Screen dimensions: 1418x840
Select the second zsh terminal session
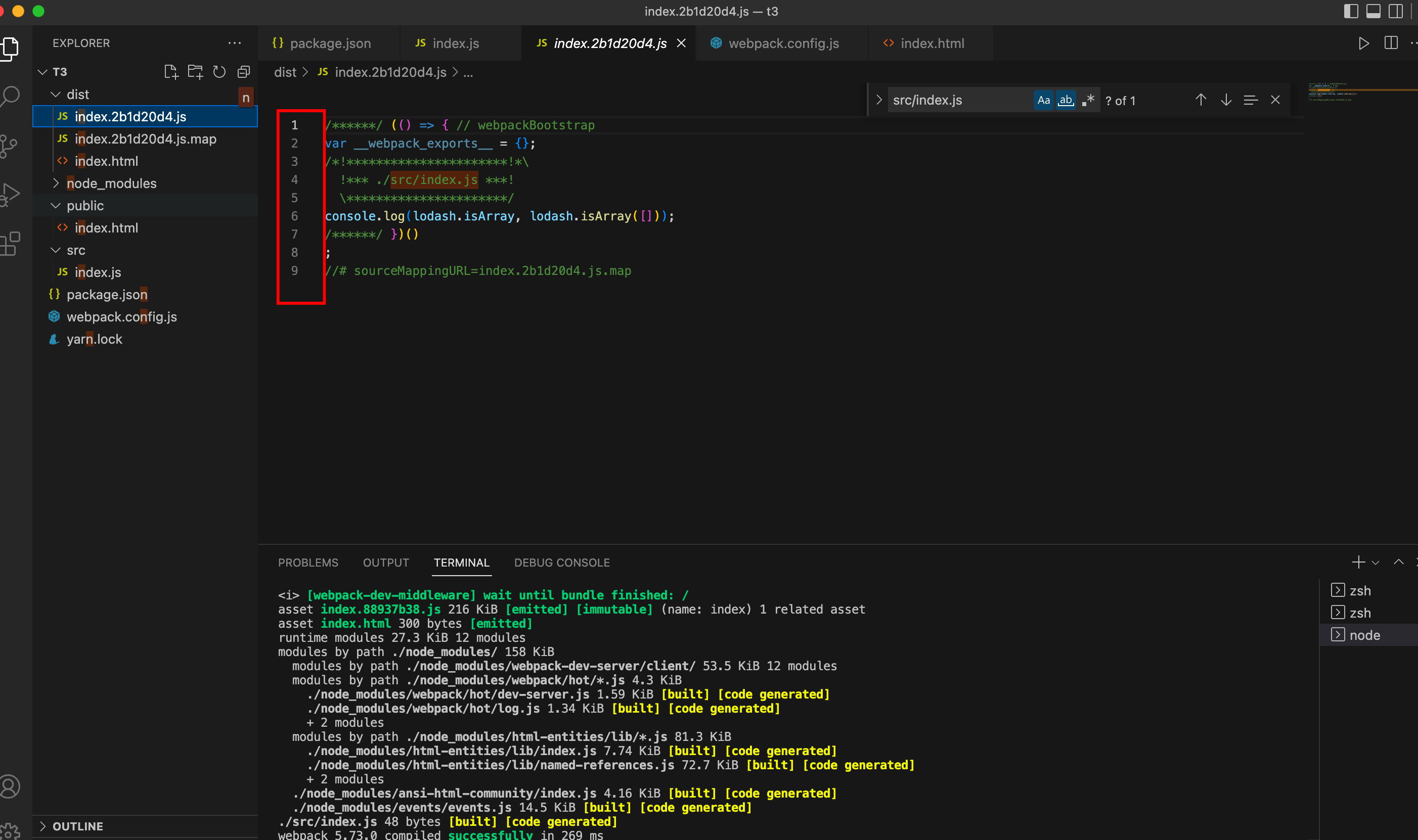[1368, 613]
